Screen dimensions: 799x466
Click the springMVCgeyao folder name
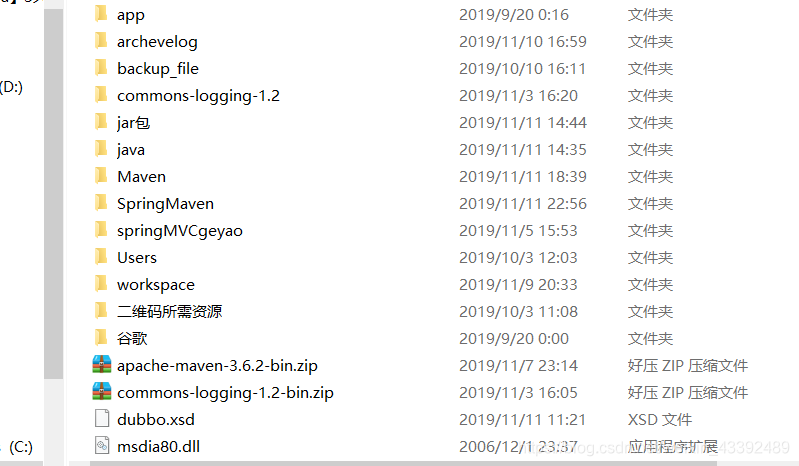point(180,231)
